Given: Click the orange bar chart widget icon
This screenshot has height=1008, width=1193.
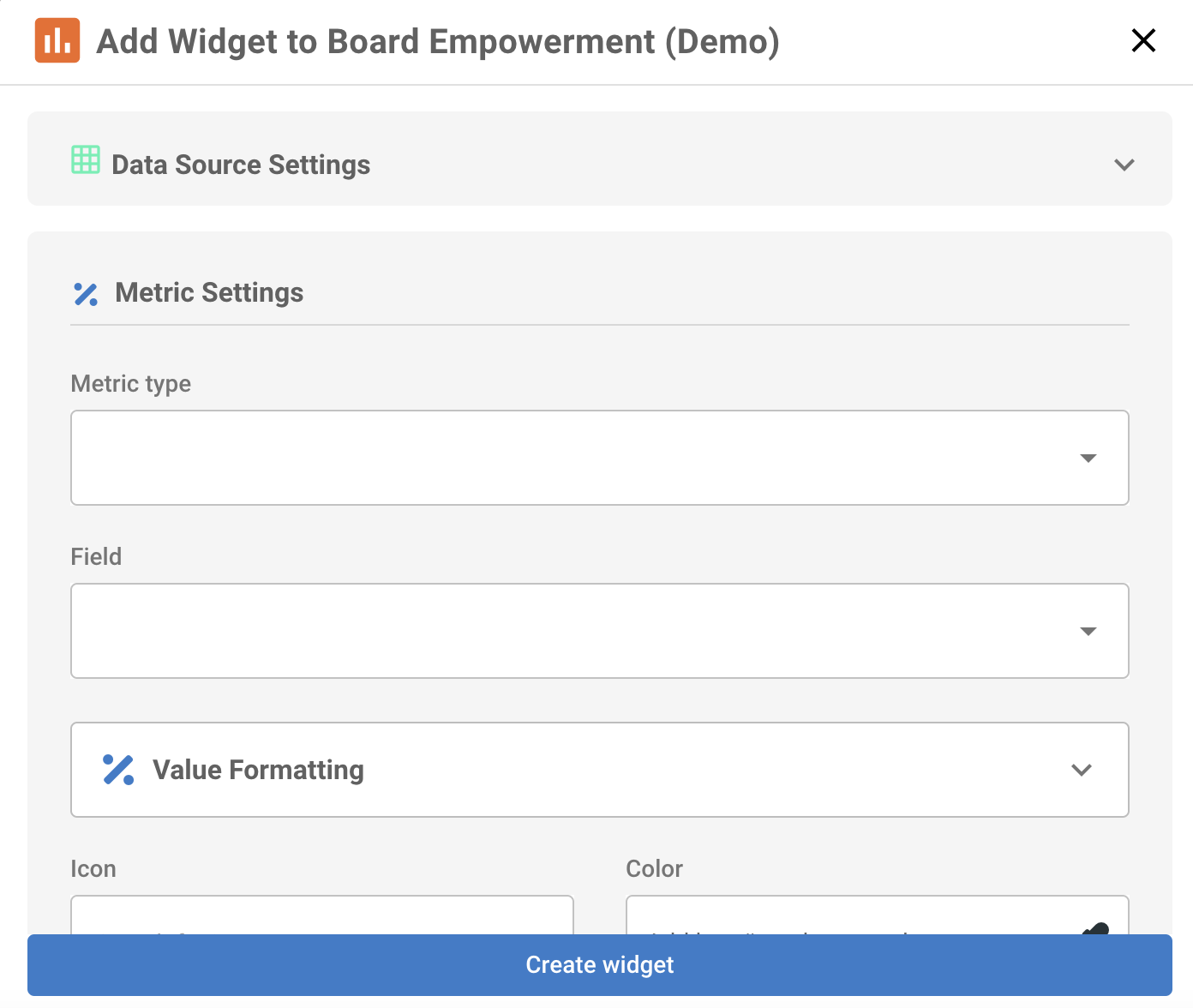Looking at the screenshot, I should tap(57, 40).
